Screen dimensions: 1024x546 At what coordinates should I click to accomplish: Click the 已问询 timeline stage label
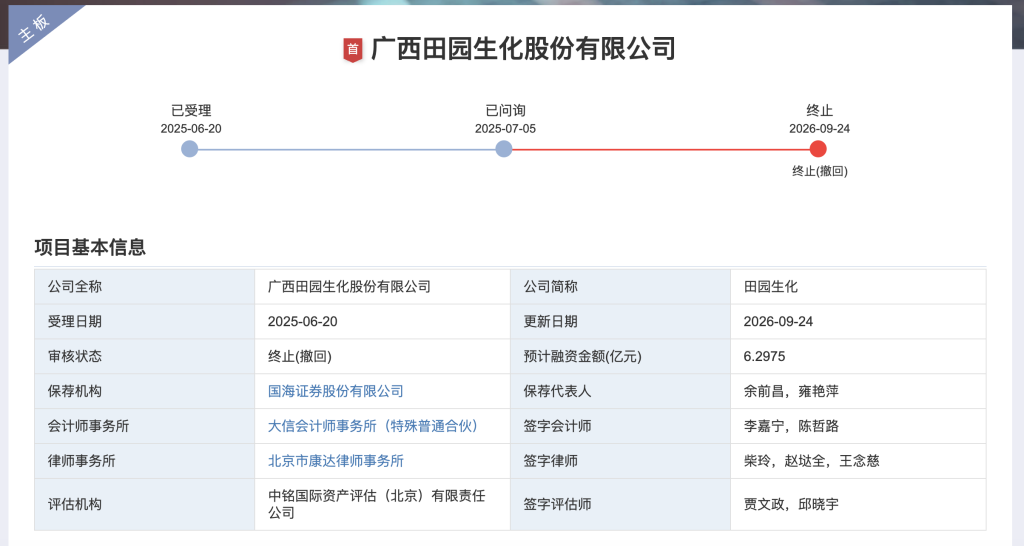505,110
